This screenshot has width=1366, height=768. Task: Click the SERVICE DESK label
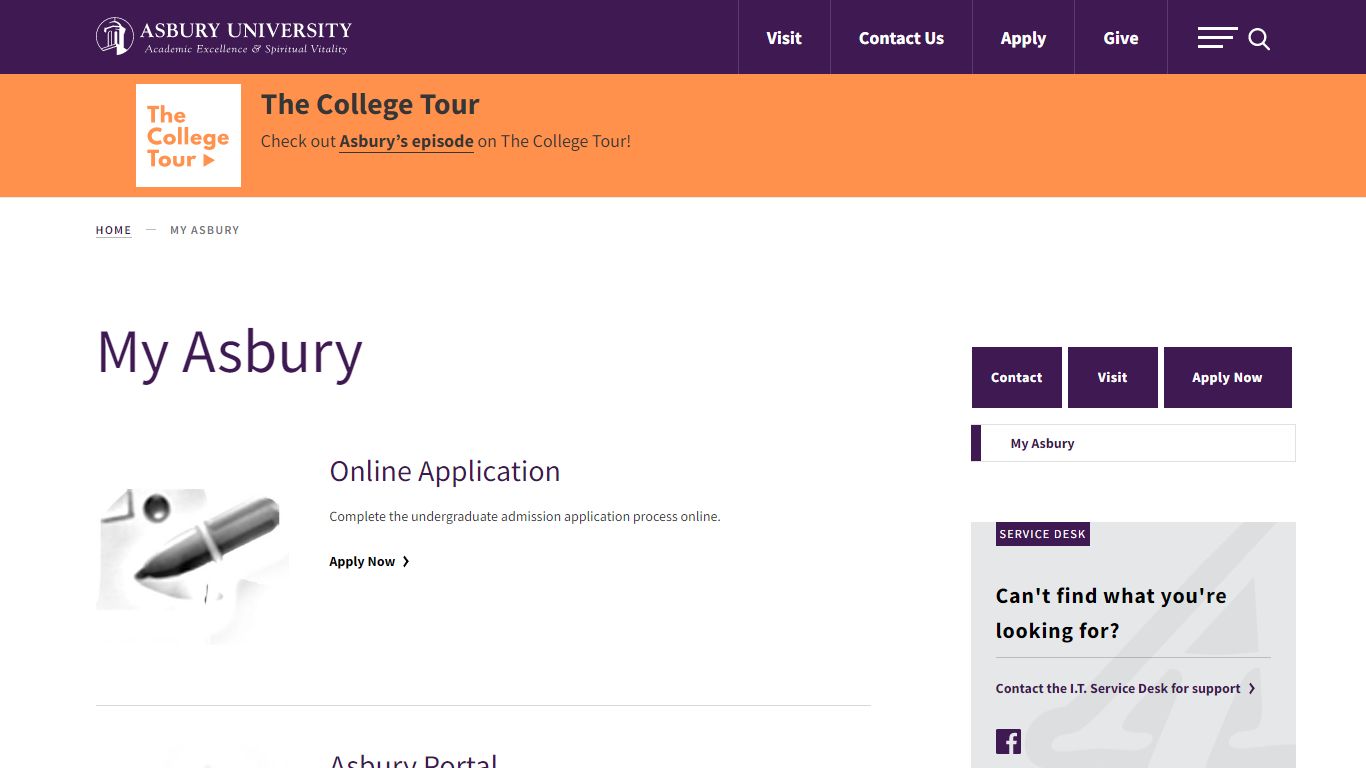coord(1043,534)
